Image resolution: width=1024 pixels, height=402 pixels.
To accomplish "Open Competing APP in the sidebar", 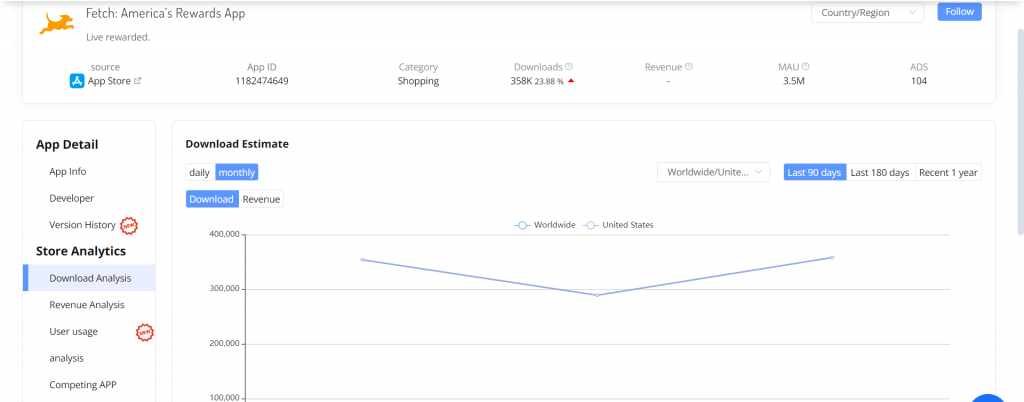I will click(x=81, y=384).
